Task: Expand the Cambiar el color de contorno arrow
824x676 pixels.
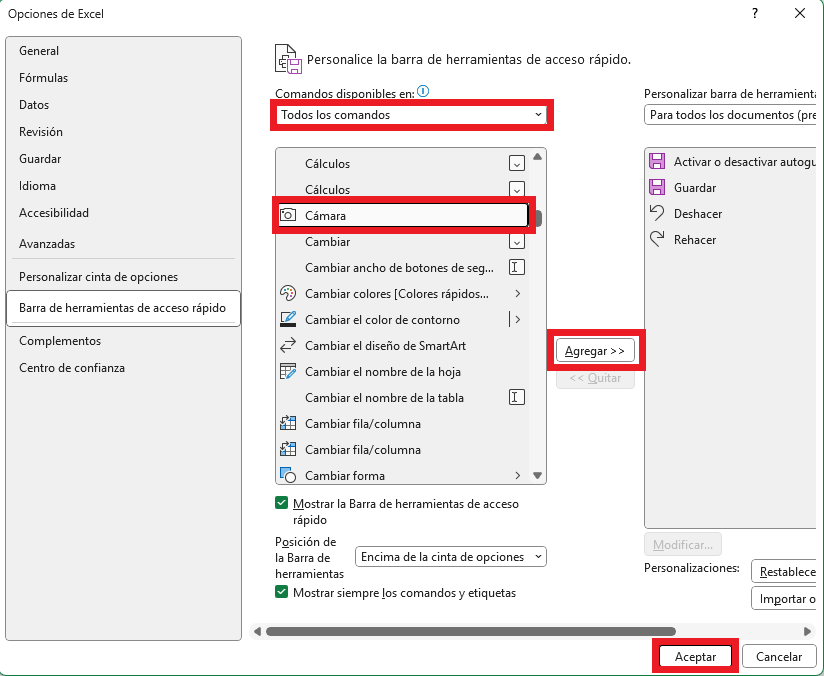Action: coord(518,319)
